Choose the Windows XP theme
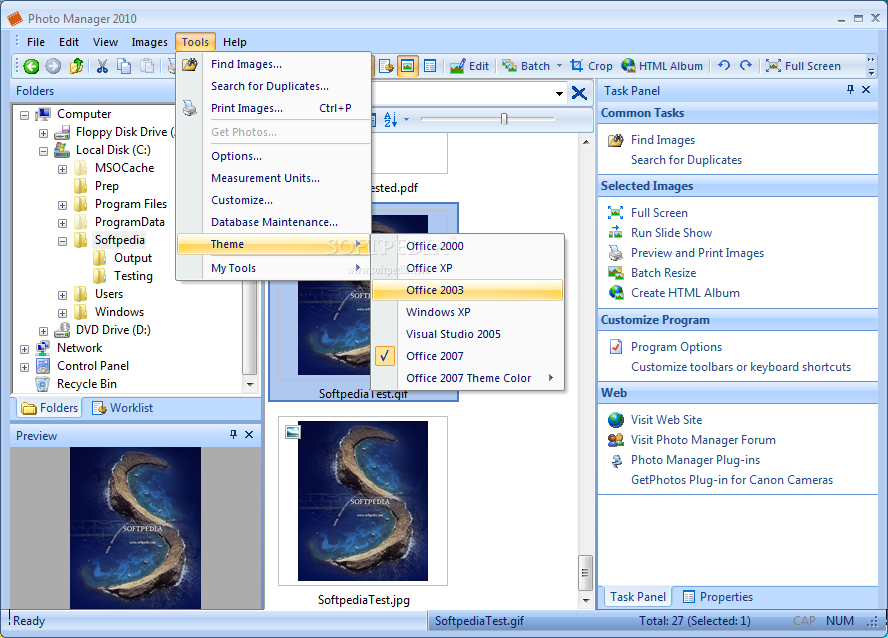The width and height of the screenshot is (888, 638). pos(468,312)
